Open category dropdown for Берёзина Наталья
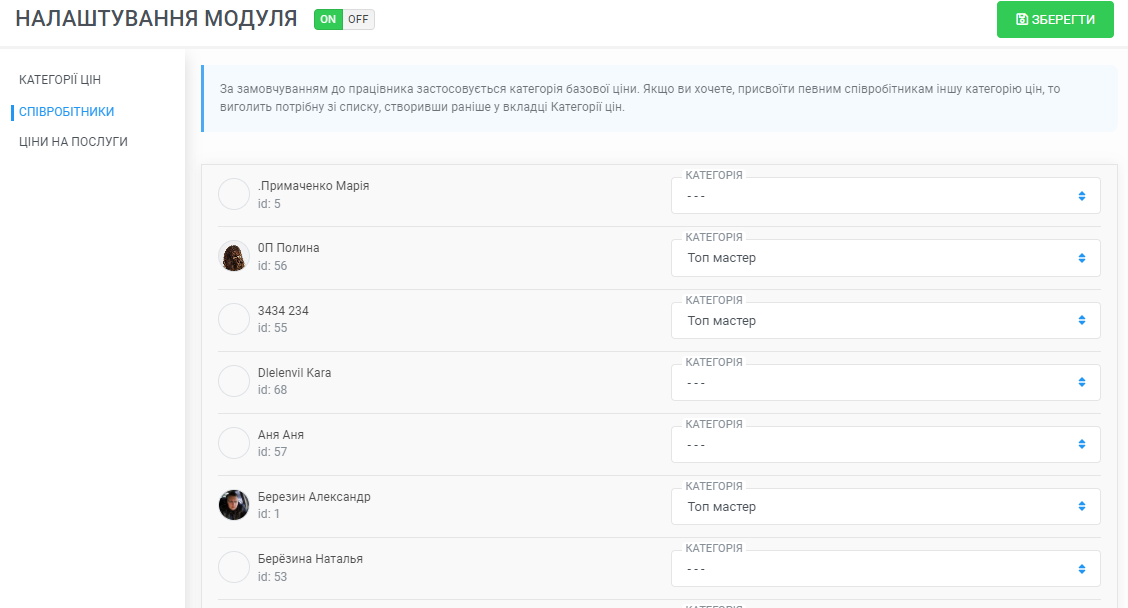This screenshot has height=608, width=1128. tap(886, 568)
